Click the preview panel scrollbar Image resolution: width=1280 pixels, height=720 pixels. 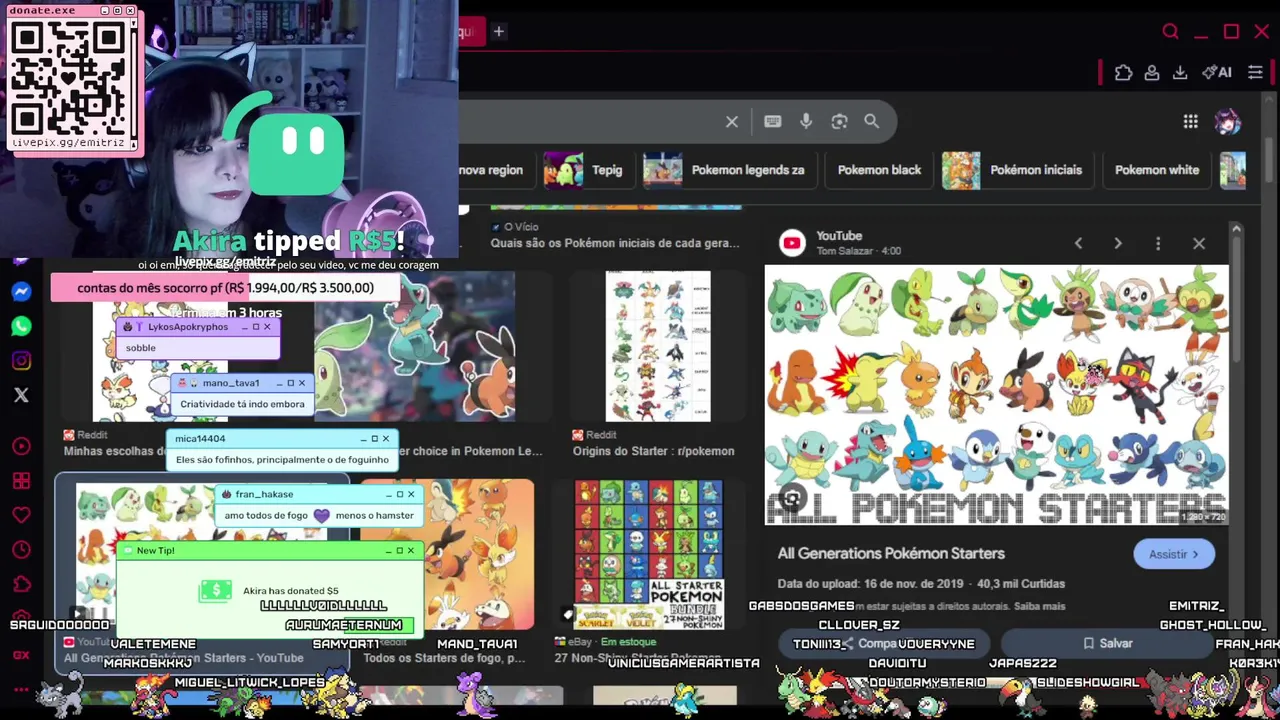pos(1237,300)
